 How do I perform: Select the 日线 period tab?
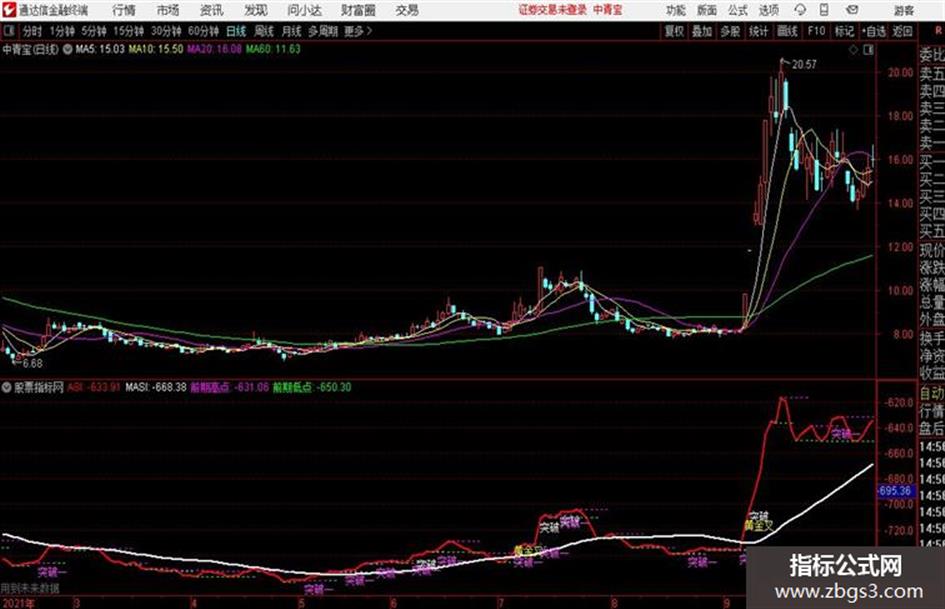(236, 31)
